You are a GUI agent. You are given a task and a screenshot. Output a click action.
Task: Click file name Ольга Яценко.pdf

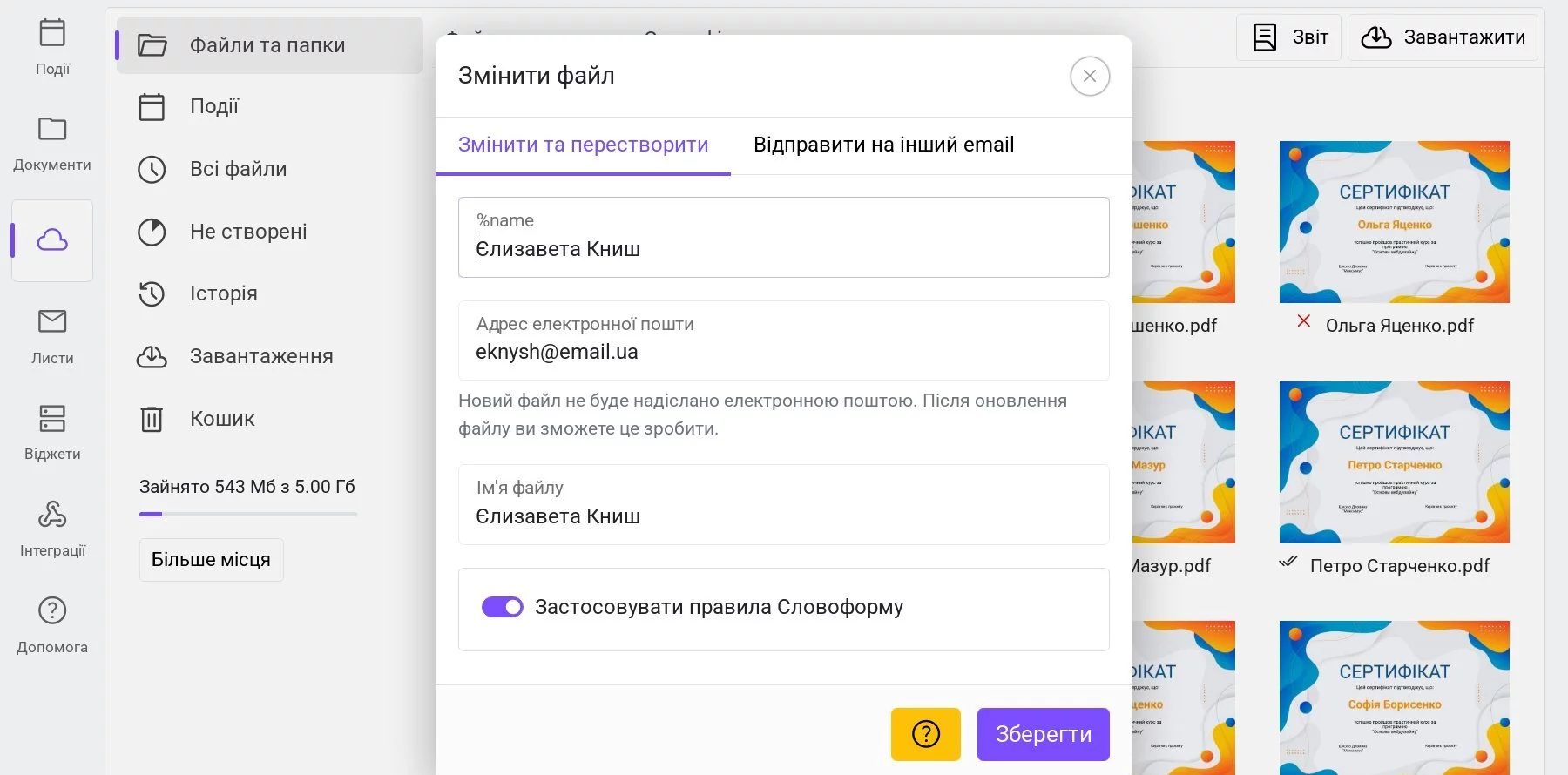click(x=1399, y=326)
